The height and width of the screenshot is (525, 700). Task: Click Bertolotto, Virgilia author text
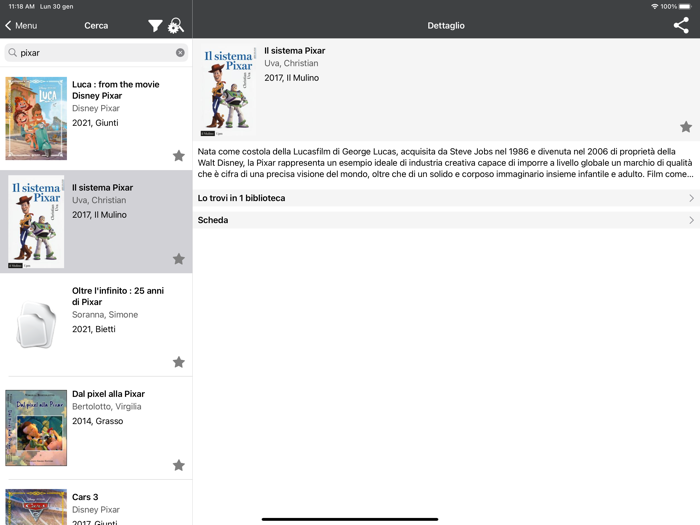coord(107,407)
